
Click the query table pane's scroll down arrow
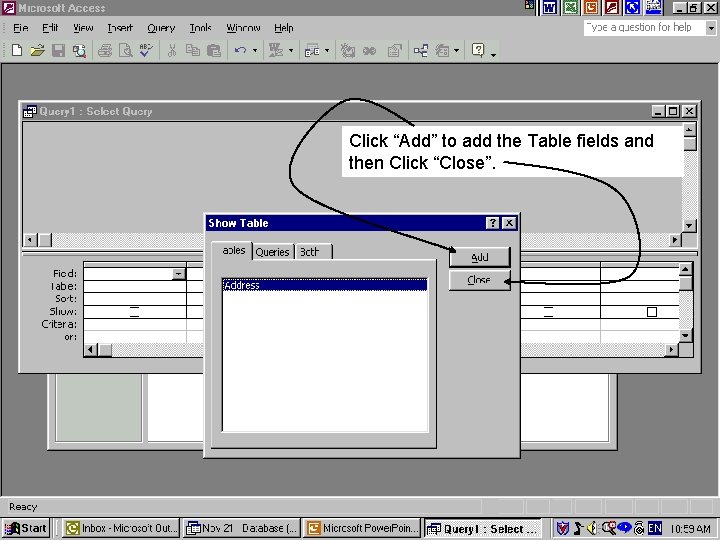689,225
